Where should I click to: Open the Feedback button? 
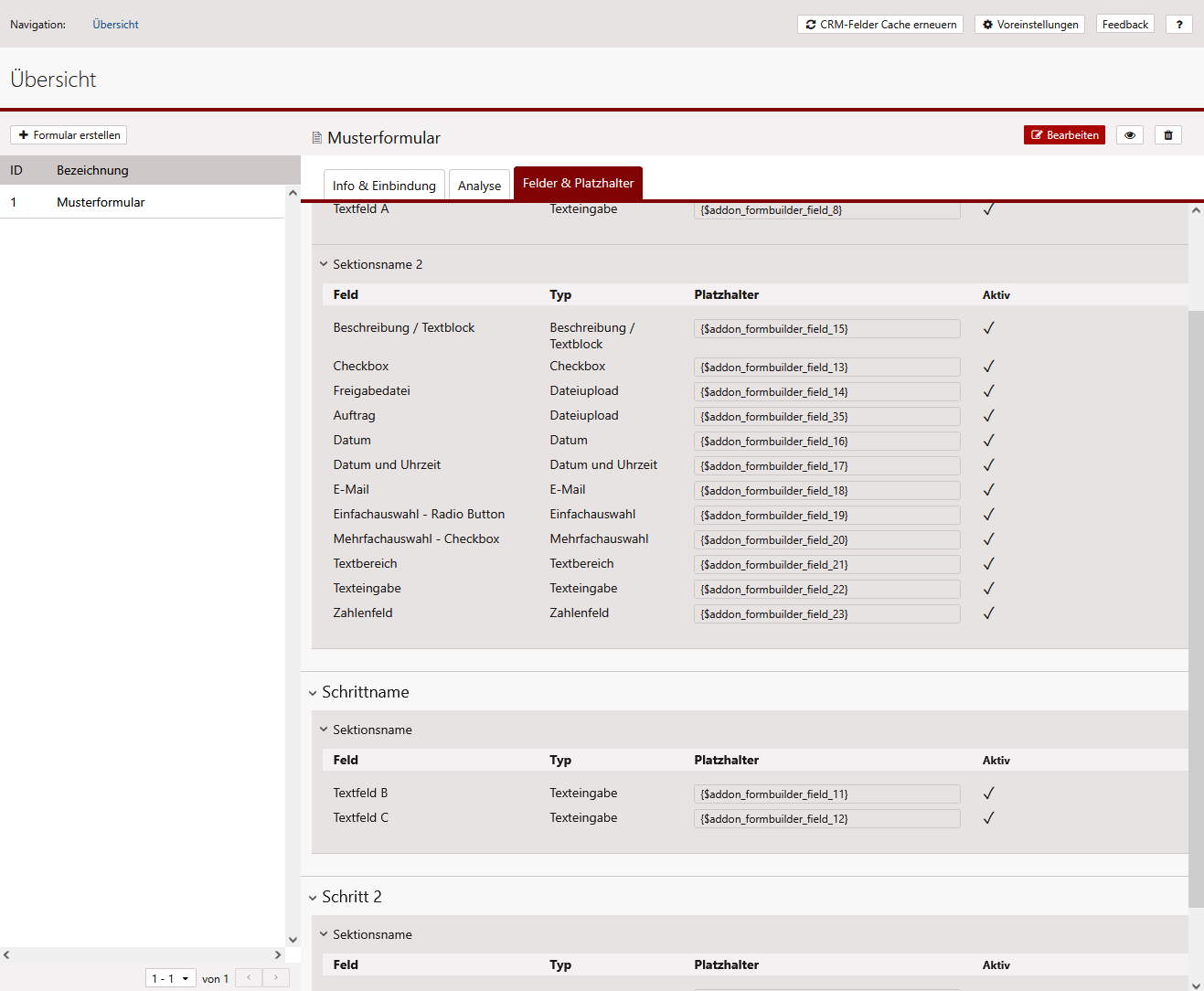pos(1124,25)
